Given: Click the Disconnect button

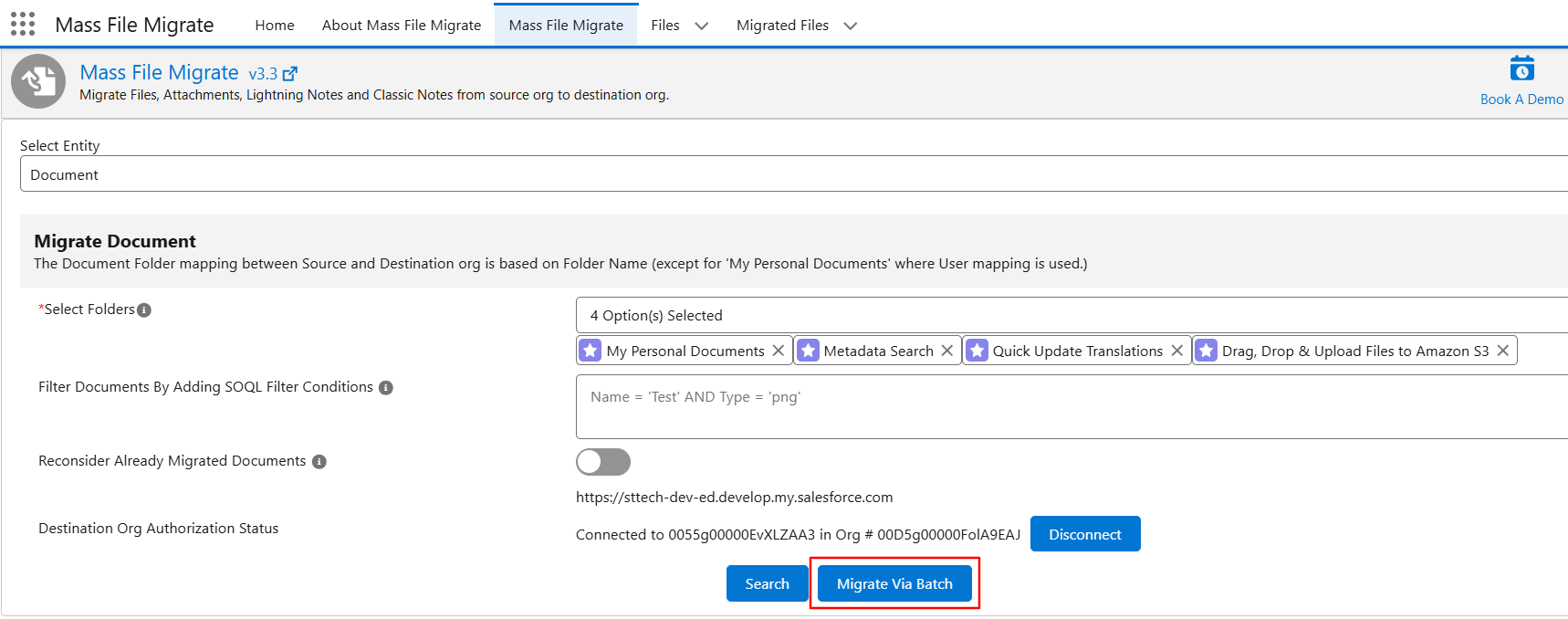Looking at the screenshot, I should [1085, 534].
